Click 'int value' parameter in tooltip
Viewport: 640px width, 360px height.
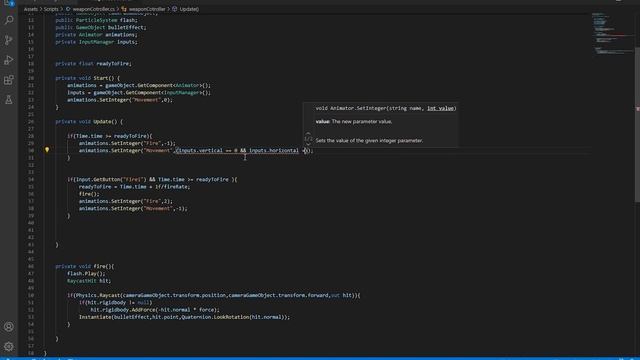pyautogui.click(x=440, y=108)
